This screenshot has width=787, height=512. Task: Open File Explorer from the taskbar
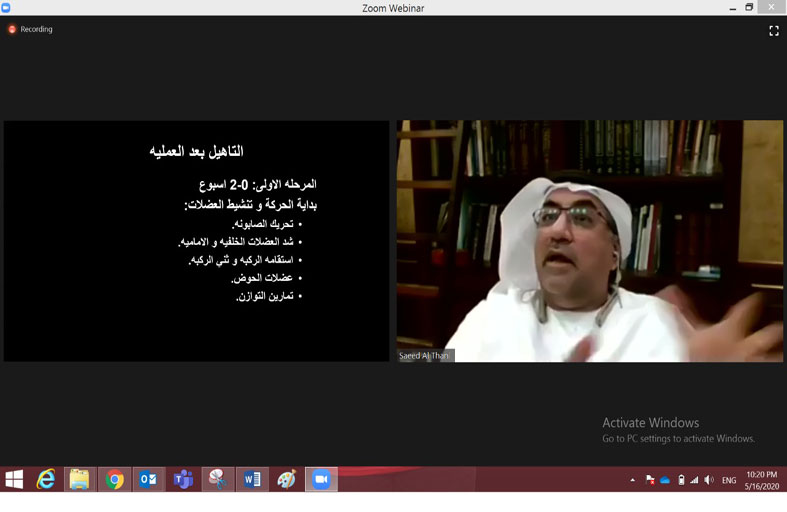[80, 480]
